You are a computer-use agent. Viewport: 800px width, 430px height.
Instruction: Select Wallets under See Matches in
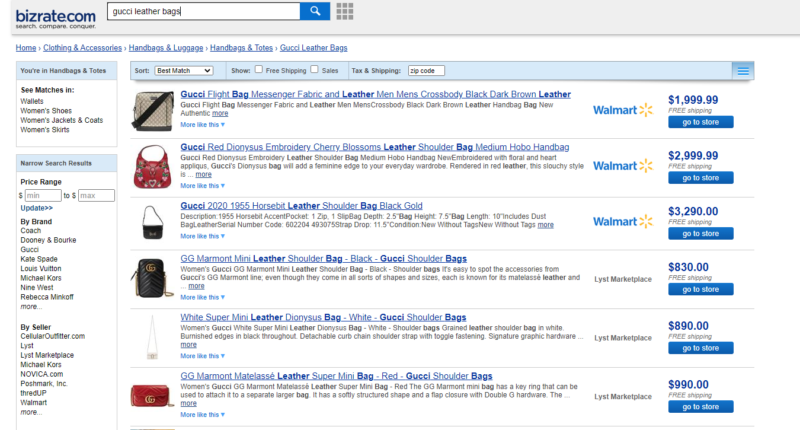[32, 101]
